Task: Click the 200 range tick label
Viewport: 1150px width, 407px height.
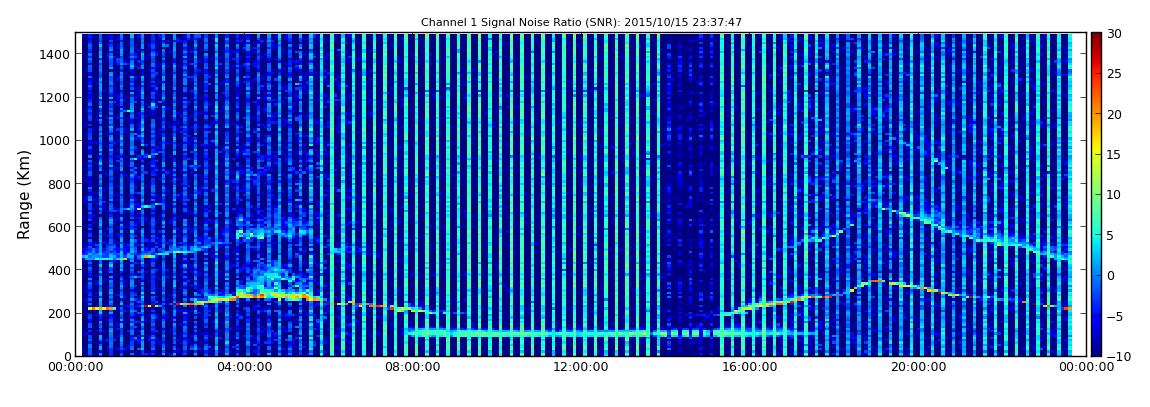Action: (x=59, y=313)
